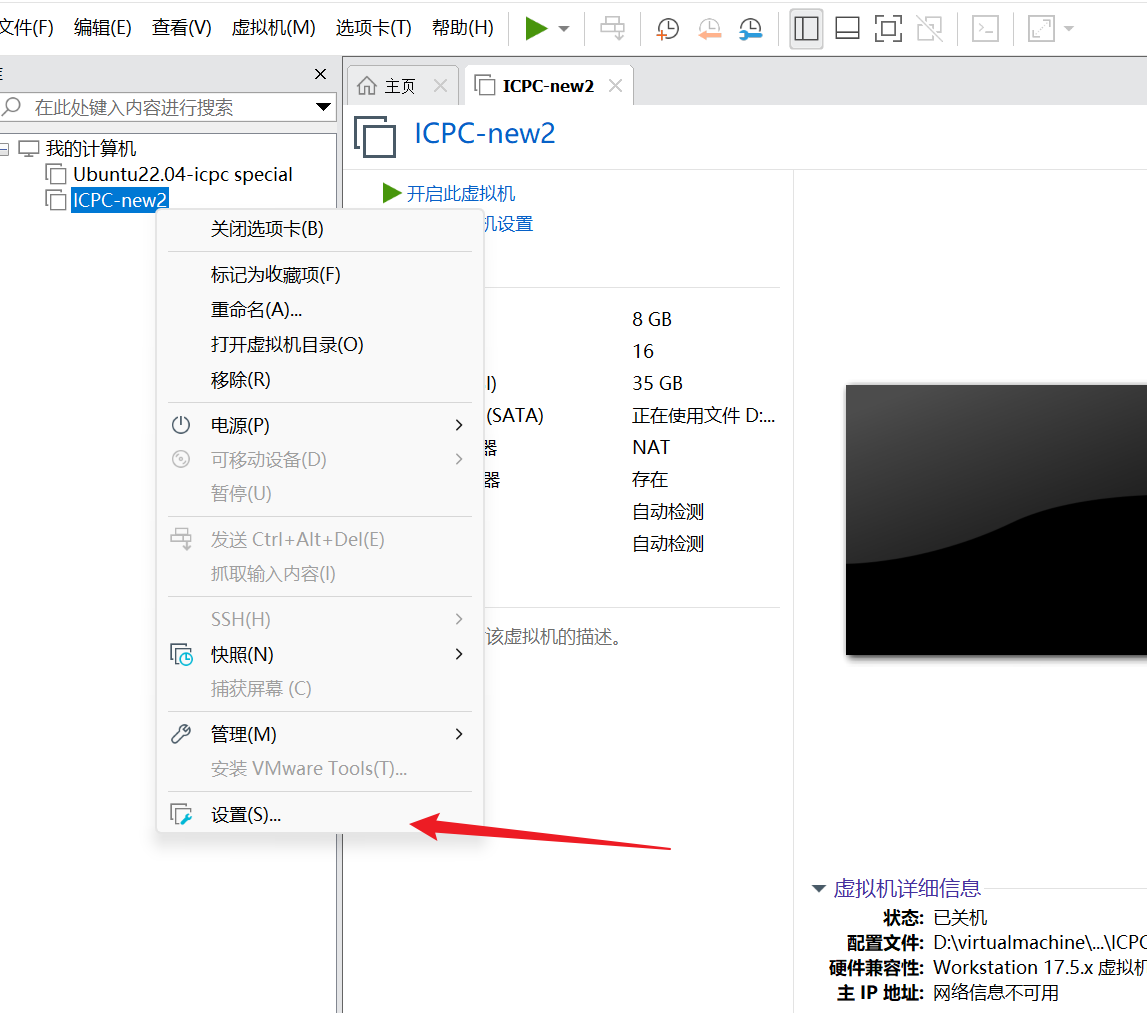This screenshot has width=1147, height=1013.
Task: Revert to snapshot using the orange arrow icon
Action: tap(710, 27)
